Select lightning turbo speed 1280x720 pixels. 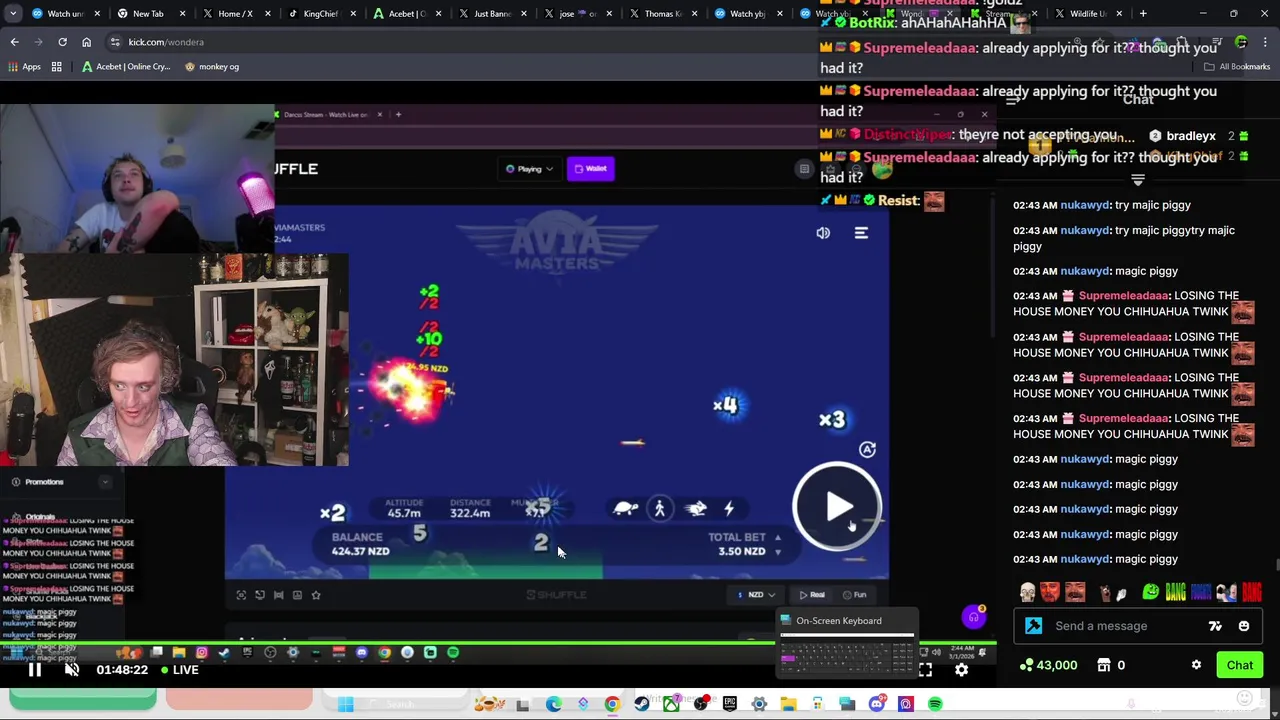pos(729,509)
